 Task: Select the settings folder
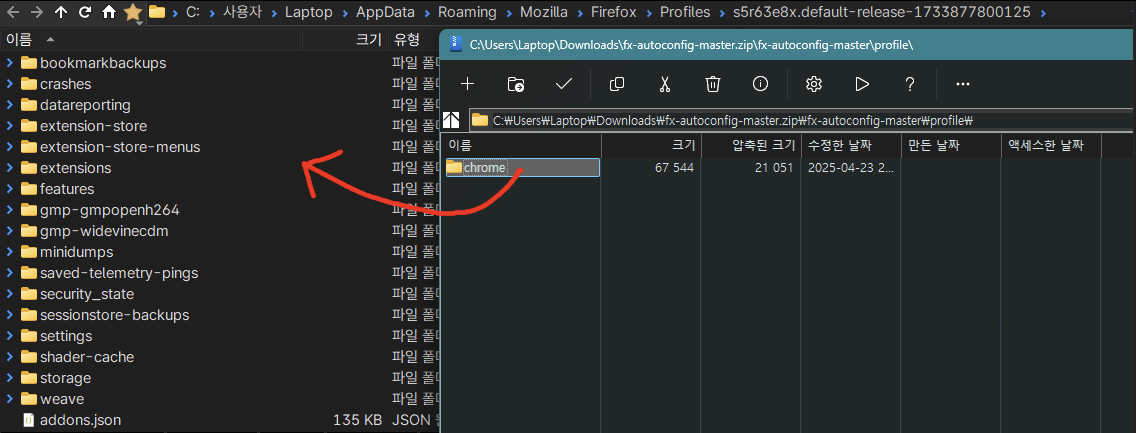[x=66, y=336]
